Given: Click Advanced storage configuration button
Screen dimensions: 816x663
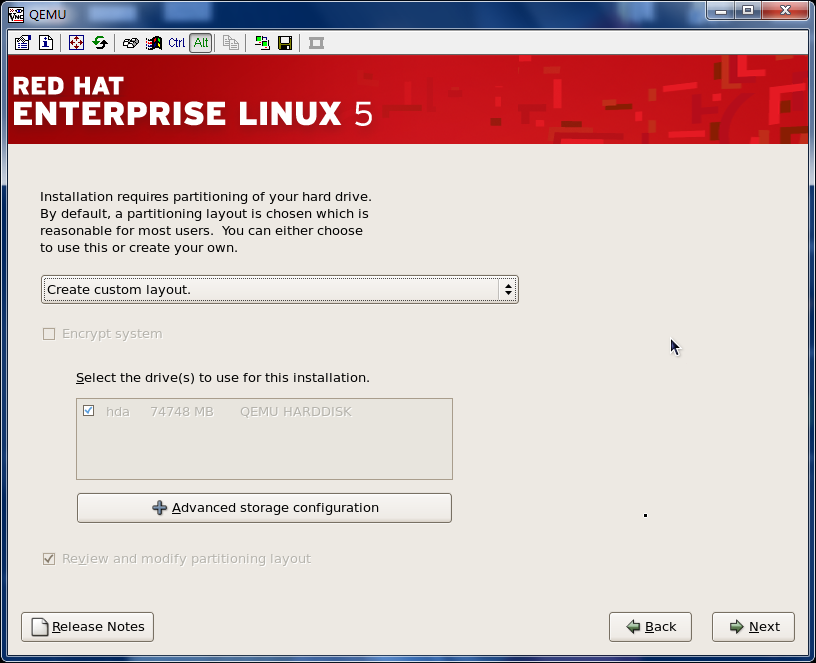Looking at the screenshot, I should (264, 508).
